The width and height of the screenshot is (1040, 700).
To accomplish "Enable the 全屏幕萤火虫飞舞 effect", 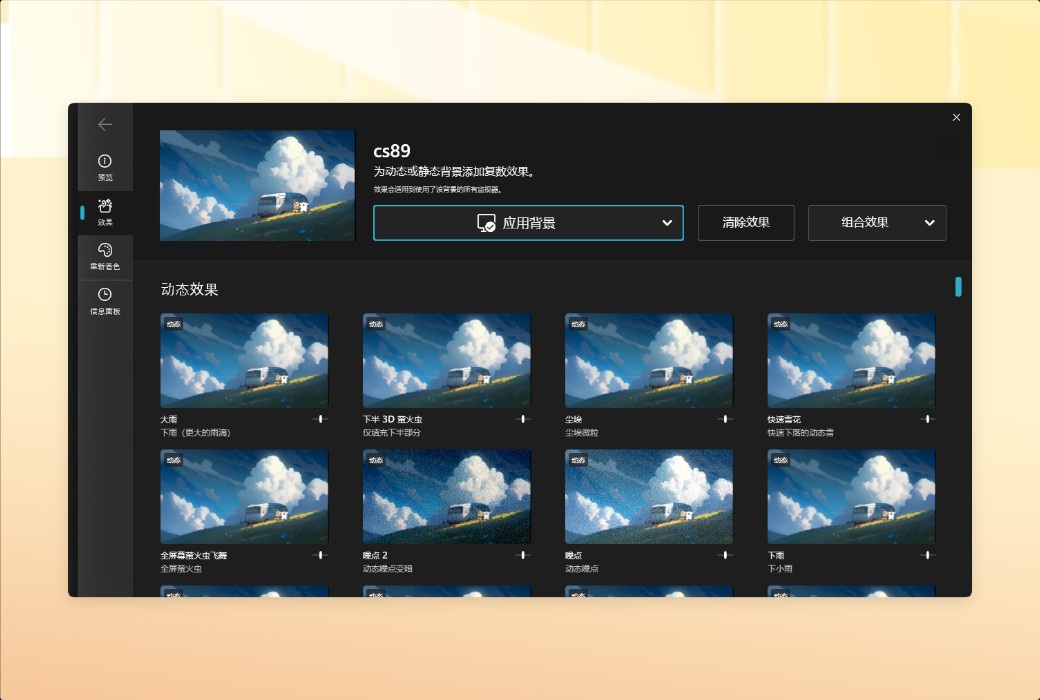I will (244, 497).
